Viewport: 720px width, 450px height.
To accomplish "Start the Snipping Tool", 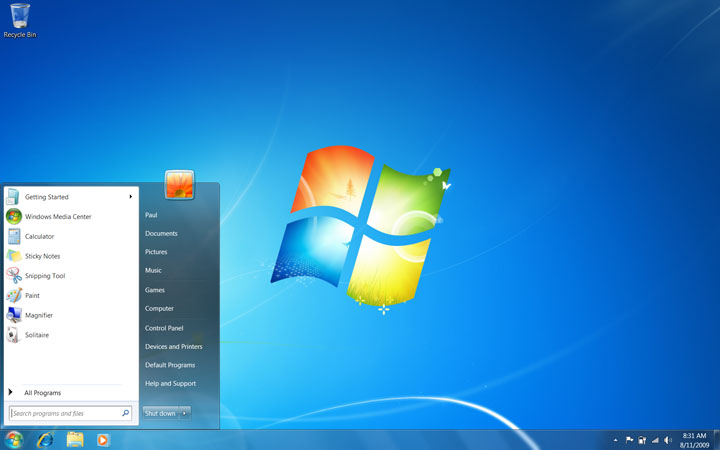I will tap(44, 276).
